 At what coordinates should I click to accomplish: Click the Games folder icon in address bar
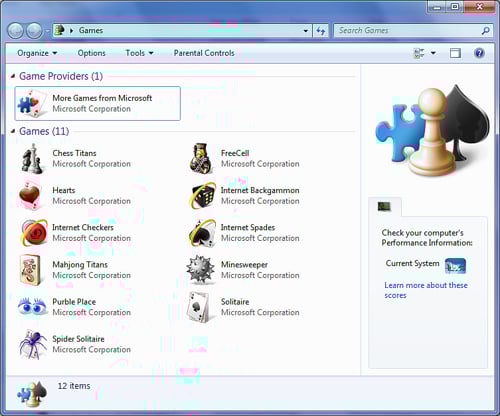59,30
